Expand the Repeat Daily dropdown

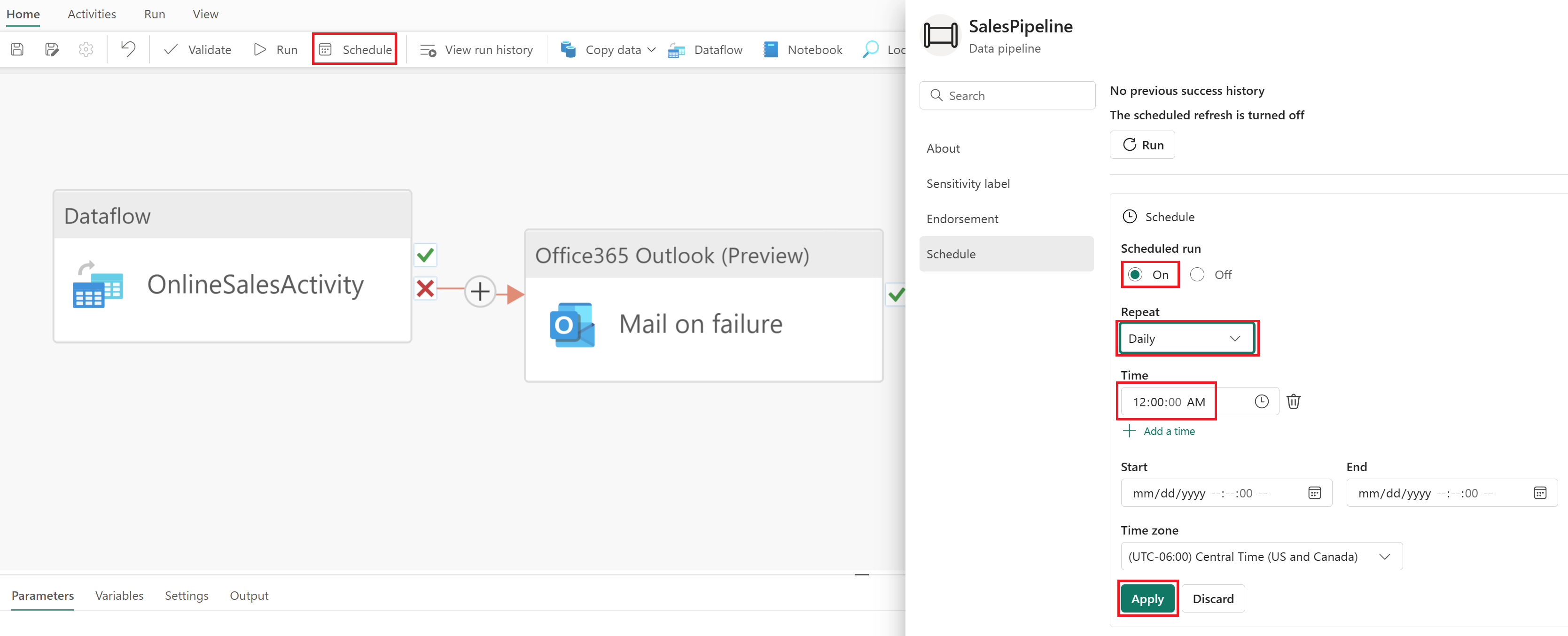point(1186,338)
